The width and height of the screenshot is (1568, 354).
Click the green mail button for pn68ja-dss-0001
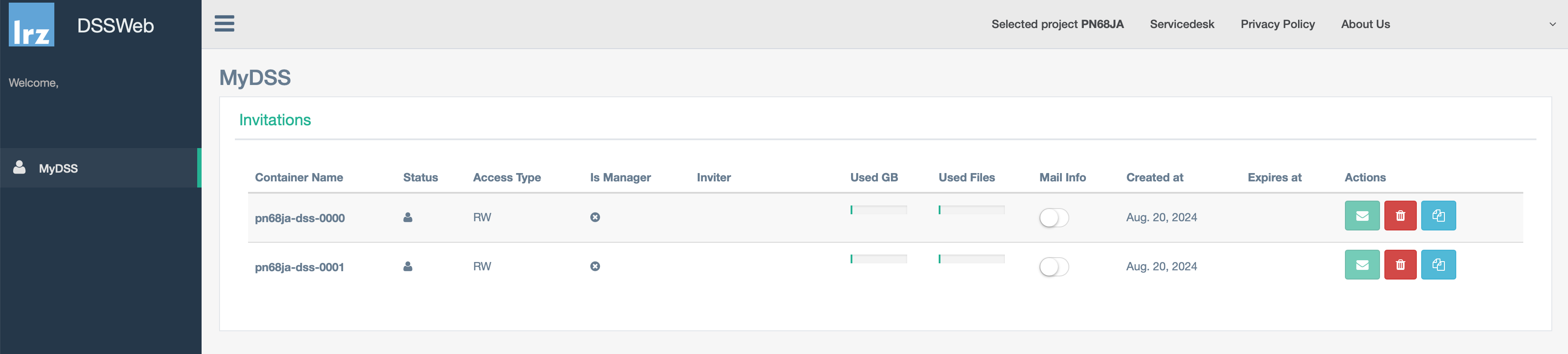tap(1362, 265)
